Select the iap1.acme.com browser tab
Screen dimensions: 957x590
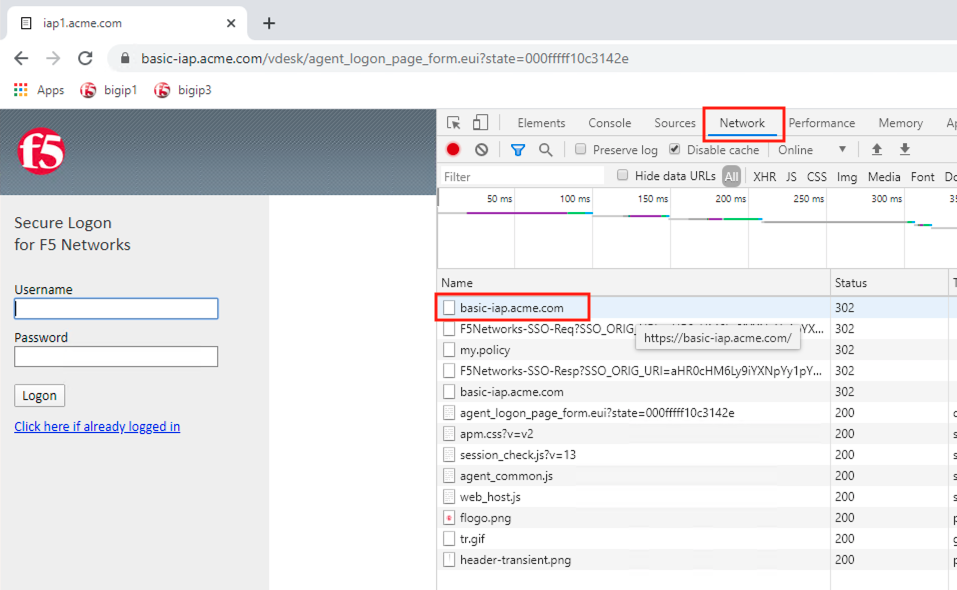tap(127, 23)
